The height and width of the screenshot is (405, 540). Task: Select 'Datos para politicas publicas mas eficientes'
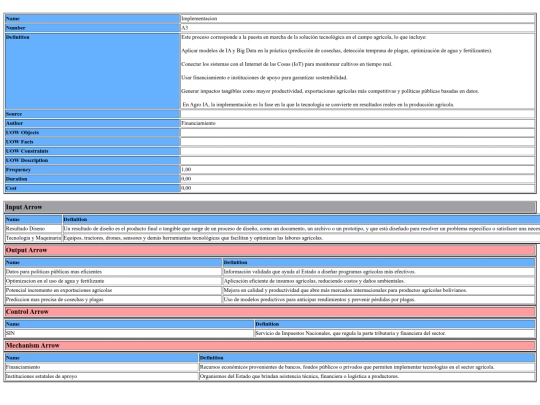point(113,272)
